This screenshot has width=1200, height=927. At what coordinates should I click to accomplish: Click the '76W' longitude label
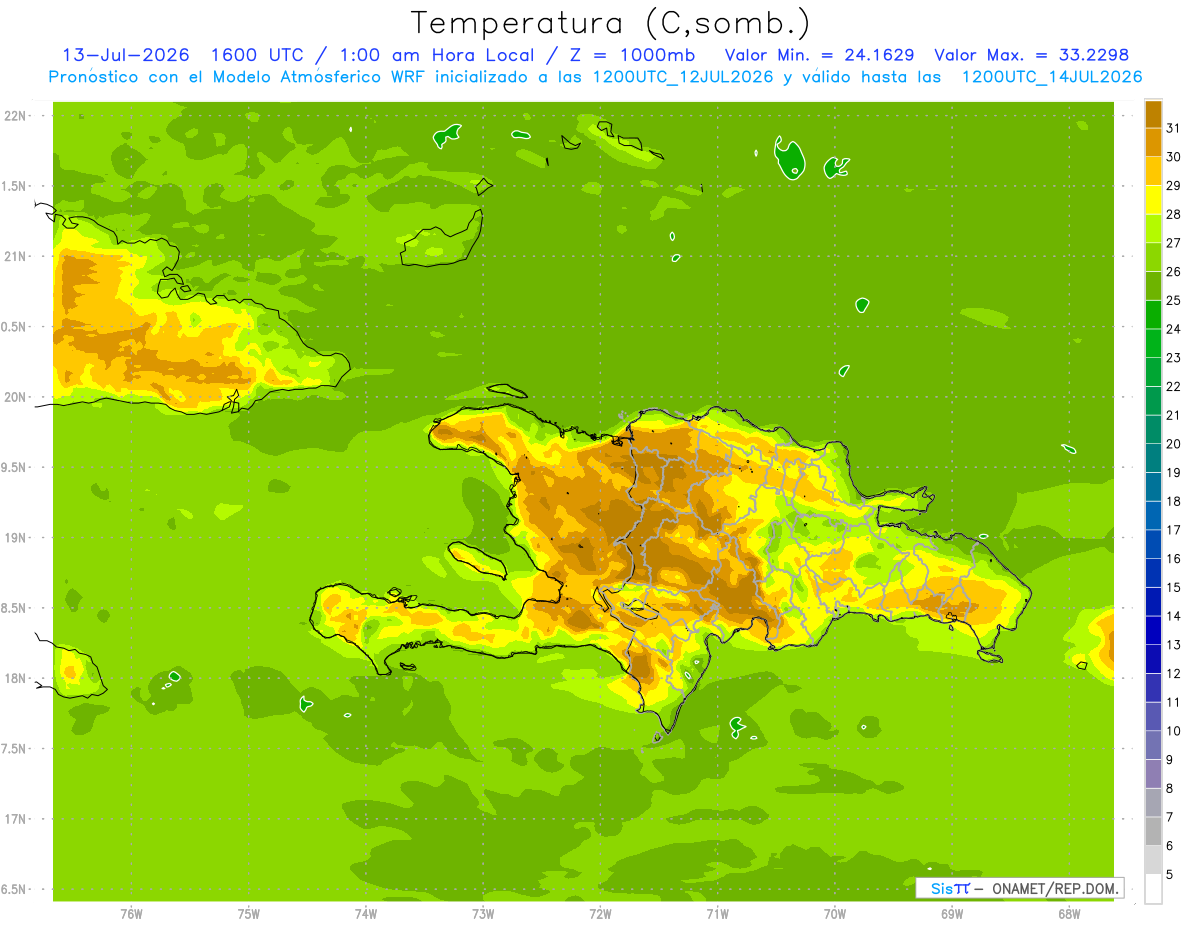point(131,914)
